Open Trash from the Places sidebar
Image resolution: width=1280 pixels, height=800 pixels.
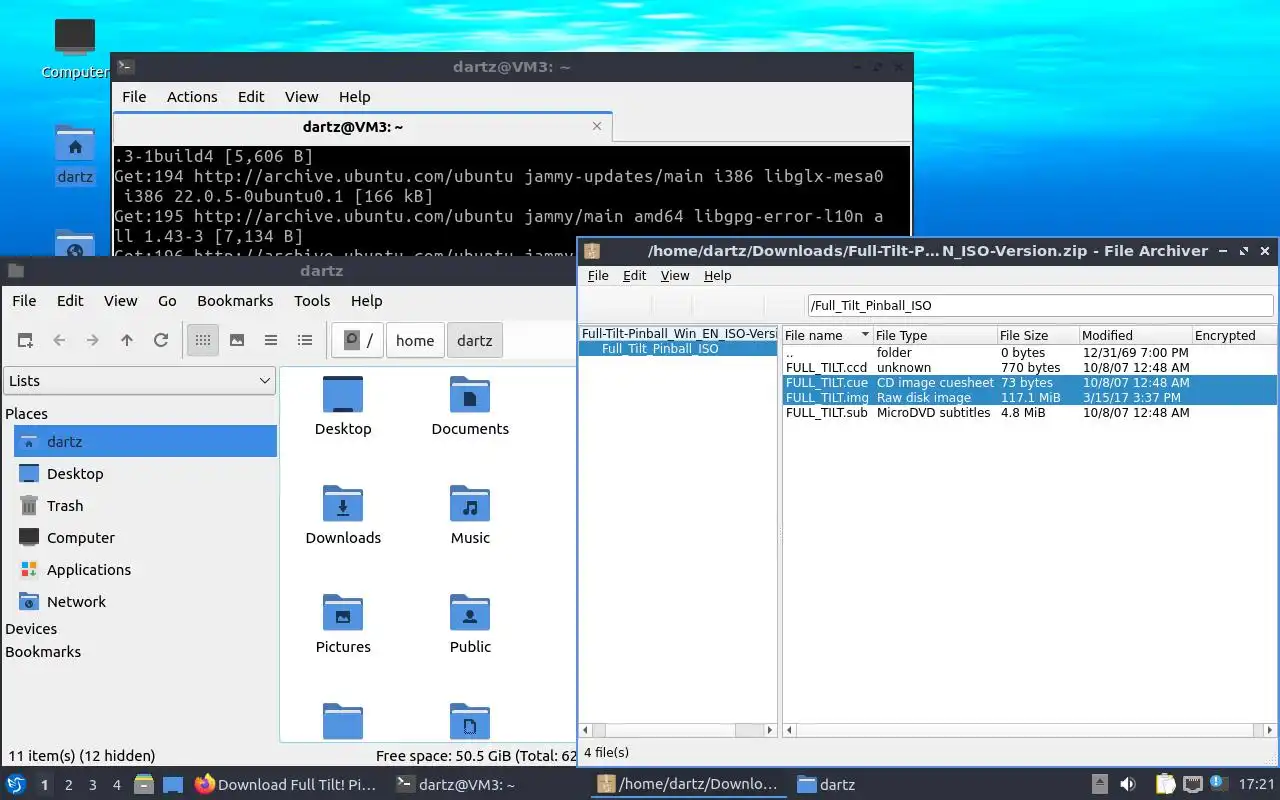click(145, 505)
